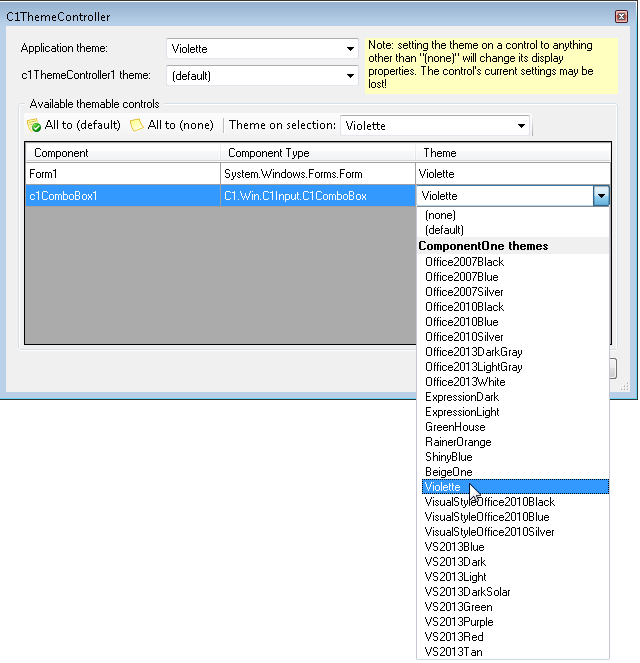Choose the VS2013Dark theme

click(x=455, y=562)
